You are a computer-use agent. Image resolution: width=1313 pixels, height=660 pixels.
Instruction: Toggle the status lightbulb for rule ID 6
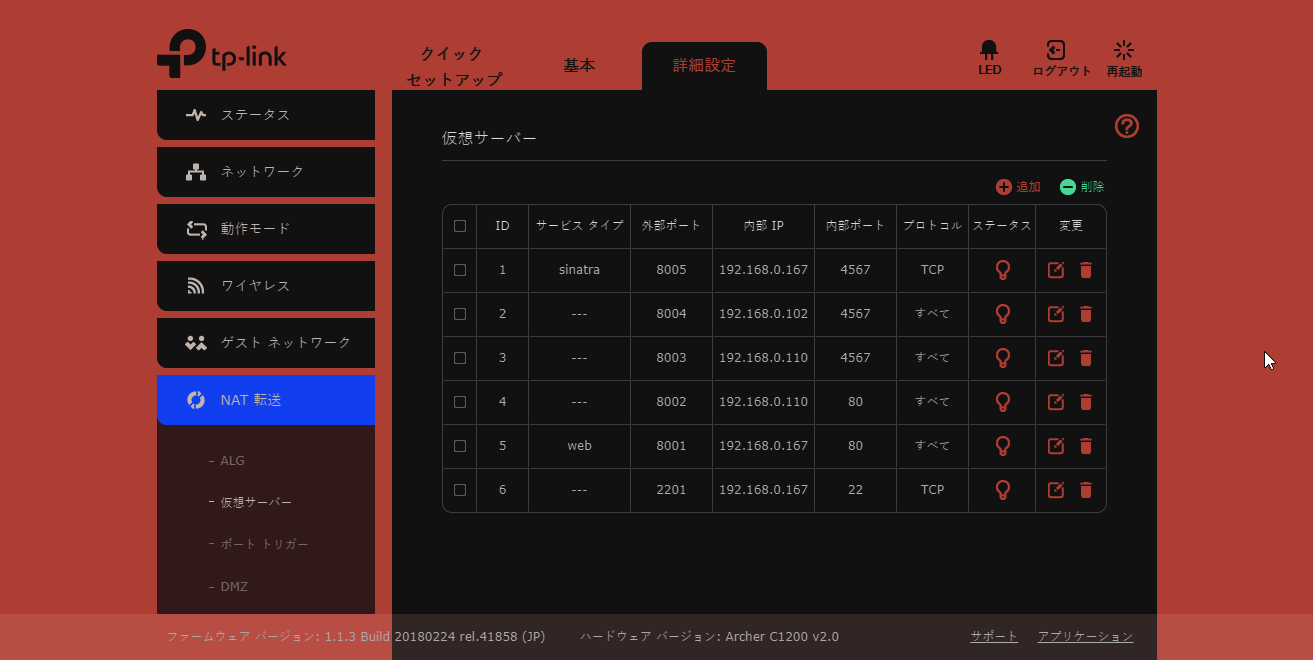(1001, 490)
